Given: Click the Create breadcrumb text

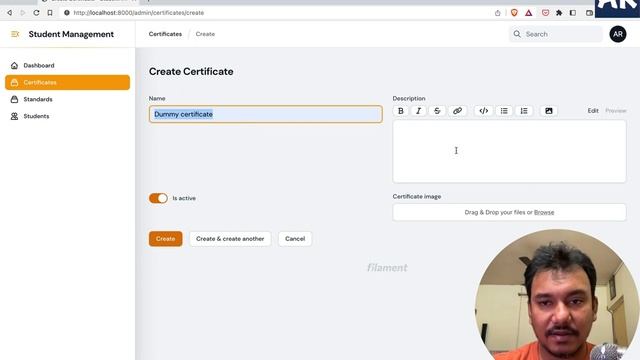Looking at the screenshot, I should [205, 34].
